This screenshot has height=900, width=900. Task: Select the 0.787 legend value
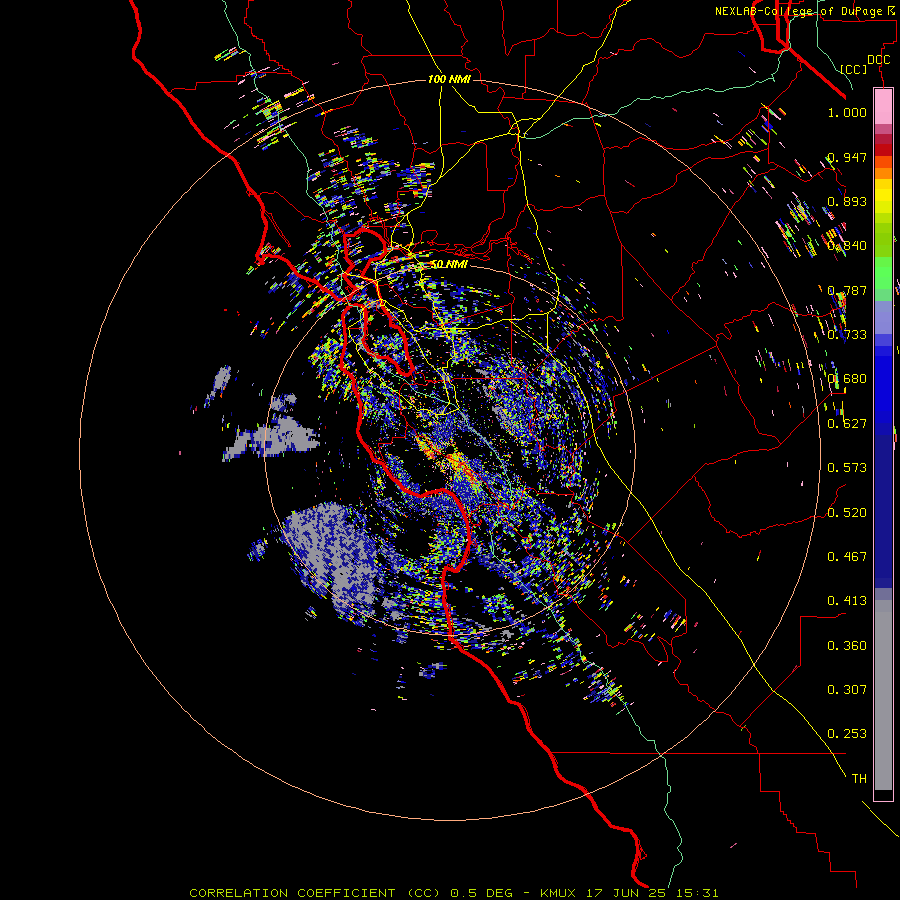click(x=847, y=290)
